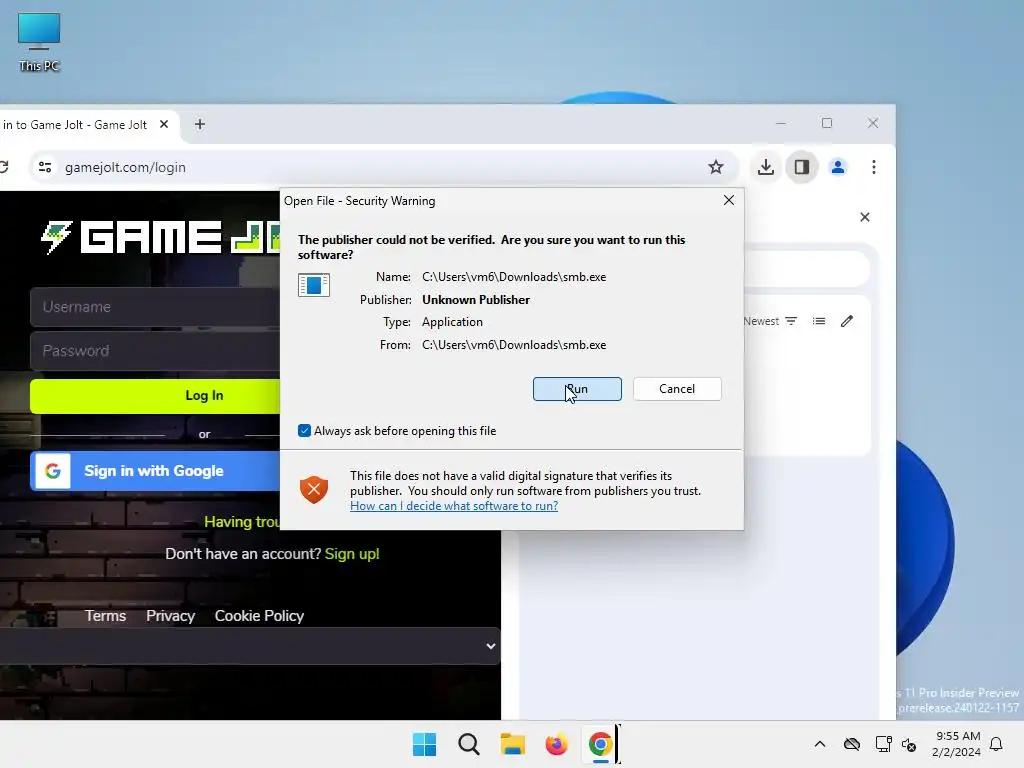Click the site information icon beside URL

(45, 167)
